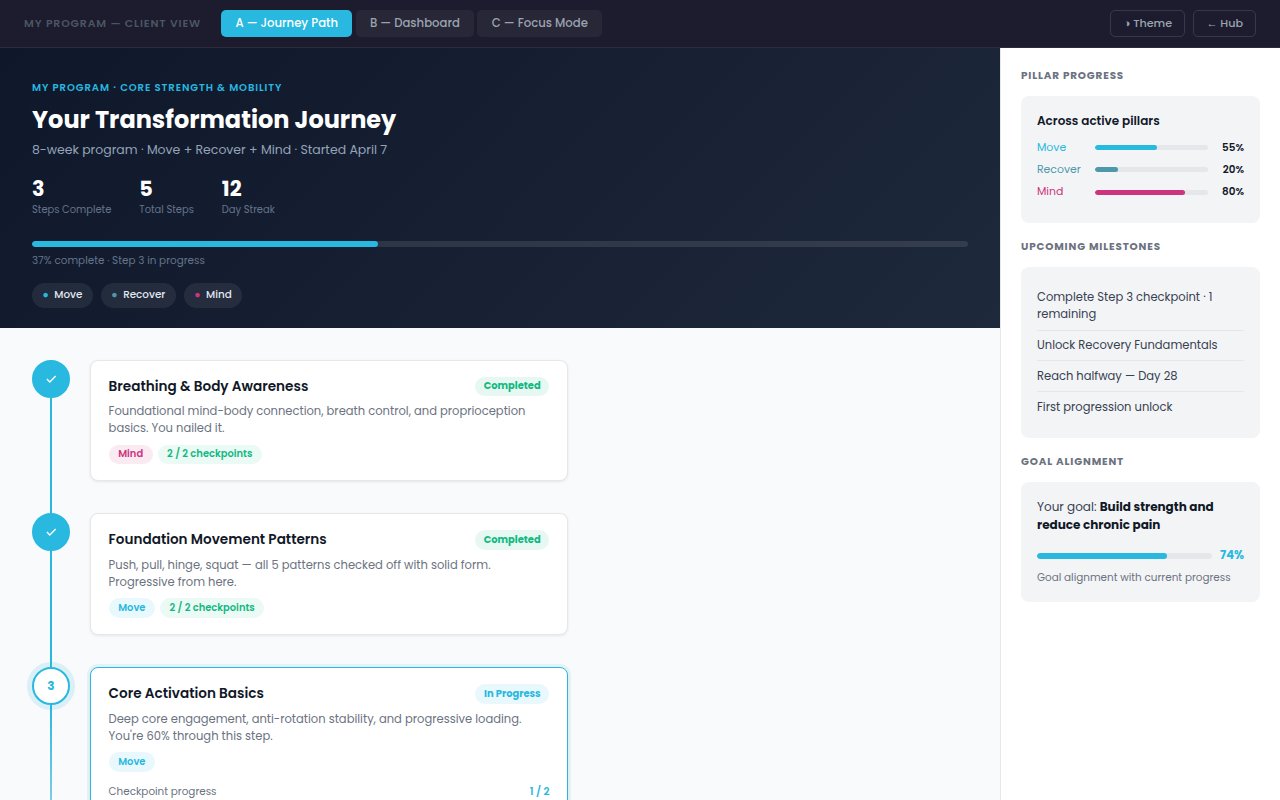
Task: Switch to the A — Journey Path tab
Action: 286,23
